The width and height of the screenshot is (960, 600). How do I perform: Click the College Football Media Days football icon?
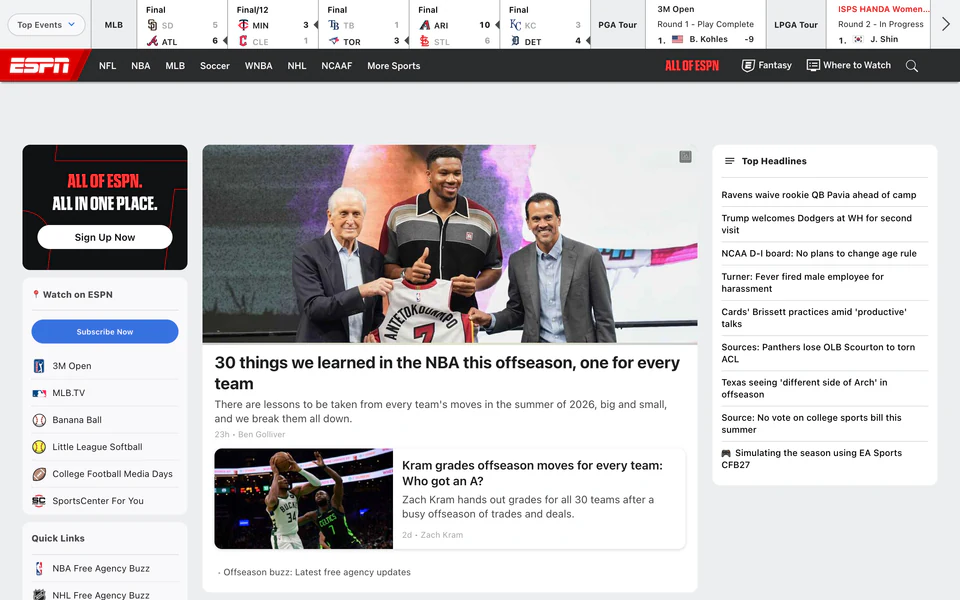(x=39, y=474)
